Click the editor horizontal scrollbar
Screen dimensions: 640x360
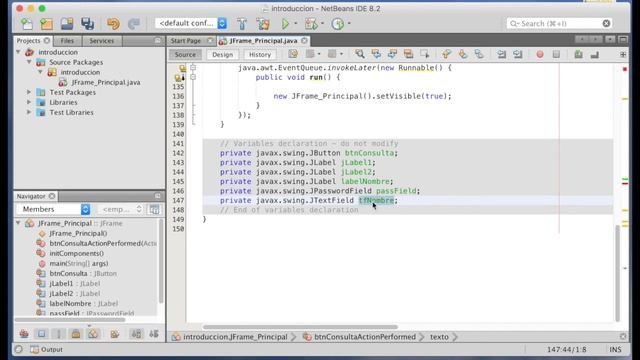click(x=300, y=327)
